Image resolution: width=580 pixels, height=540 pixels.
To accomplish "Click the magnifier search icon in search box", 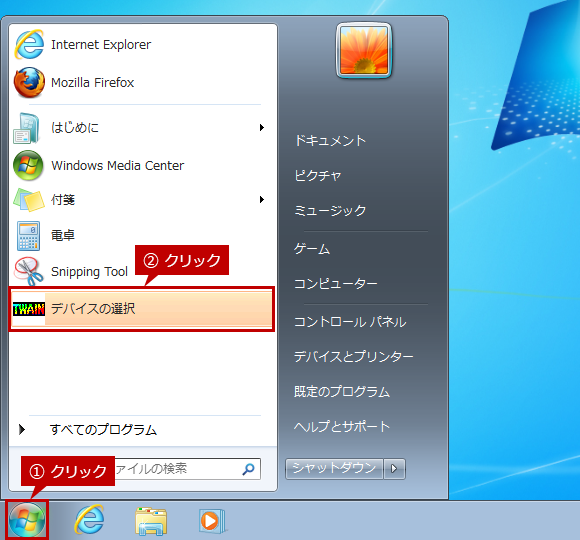I will (x=248, y=469).
